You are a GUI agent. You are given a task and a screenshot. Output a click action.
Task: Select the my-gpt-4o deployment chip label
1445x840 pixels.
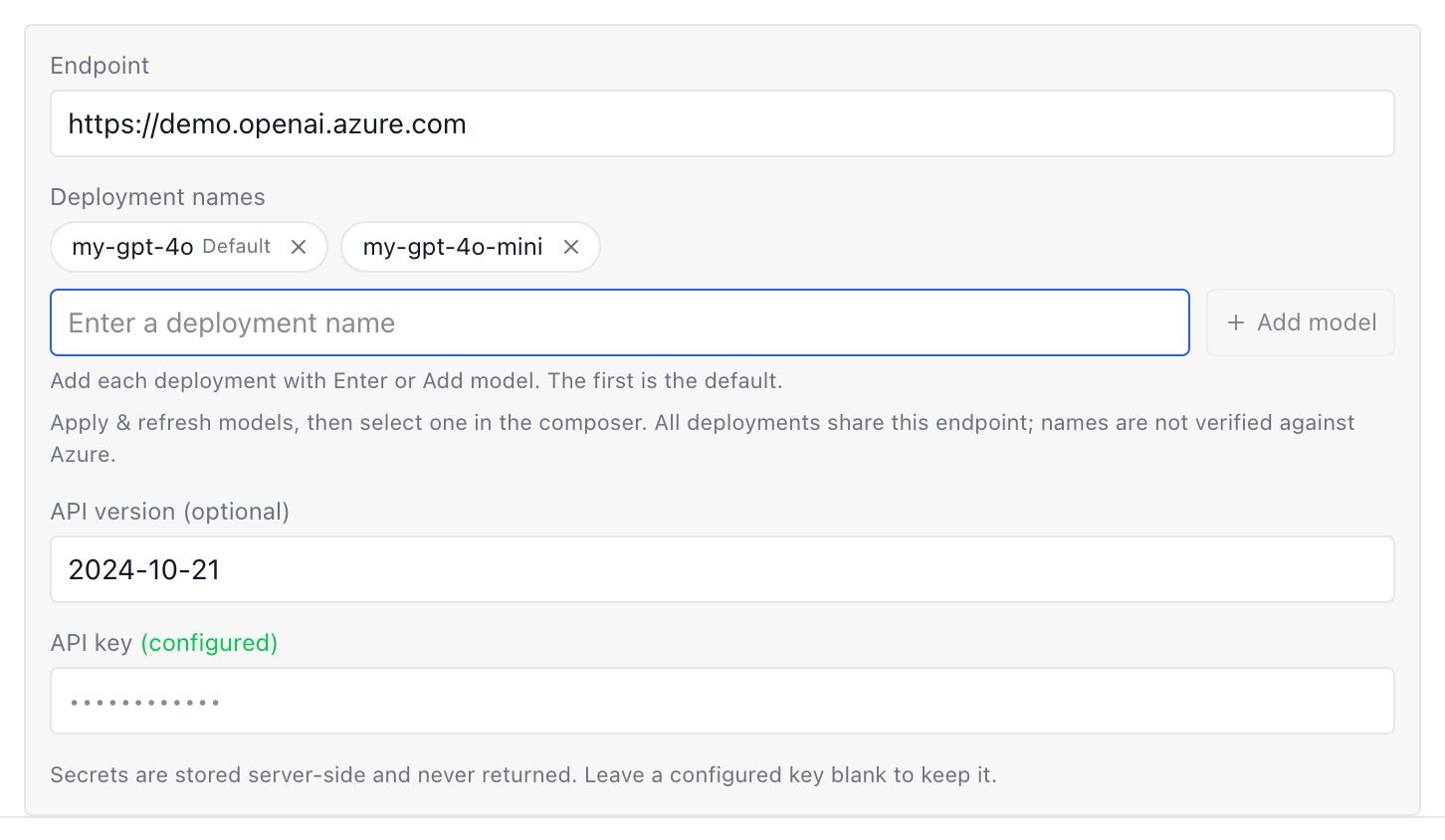[x=132, y=247]
